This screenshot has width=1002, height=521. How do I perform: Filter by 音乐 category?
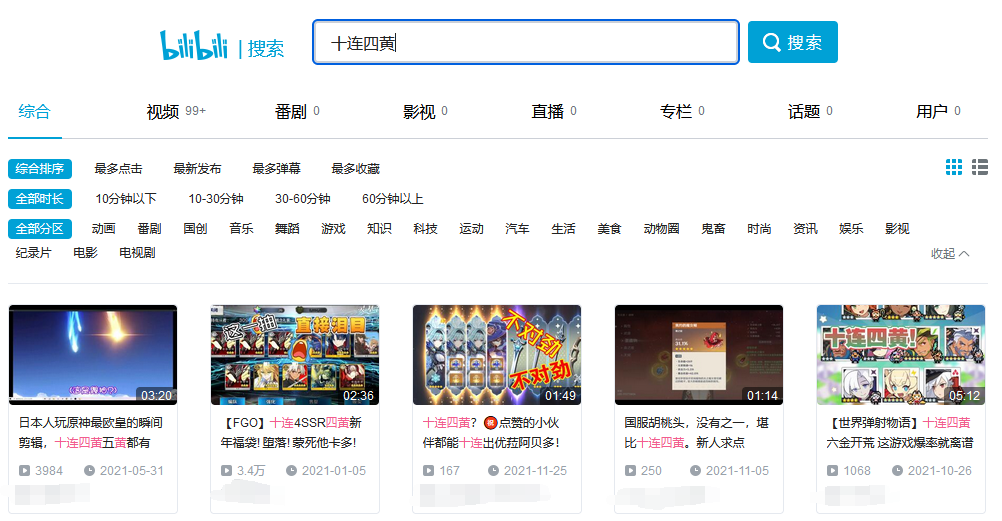click(x=242, y=229)
